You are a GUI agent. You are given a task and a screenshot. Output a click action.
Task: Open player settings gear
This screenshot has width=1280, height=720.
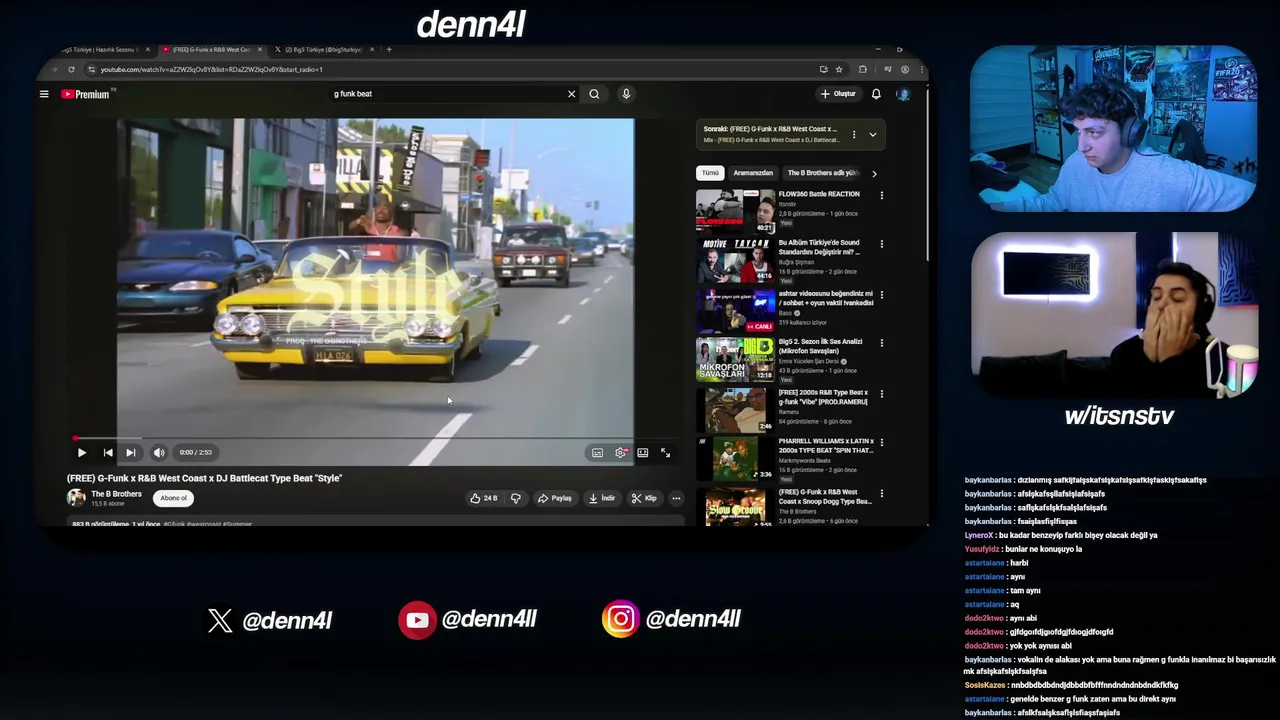coord(620,453)
